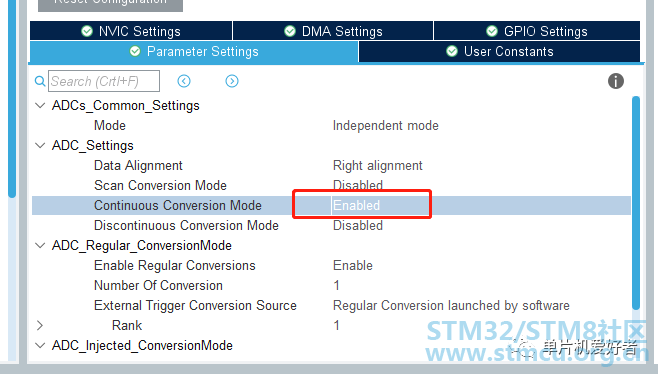The height and width of the screenshot is (376, 658).
Task: Click in the Search (Ctrl+F) field
Action: click(104, 81)
